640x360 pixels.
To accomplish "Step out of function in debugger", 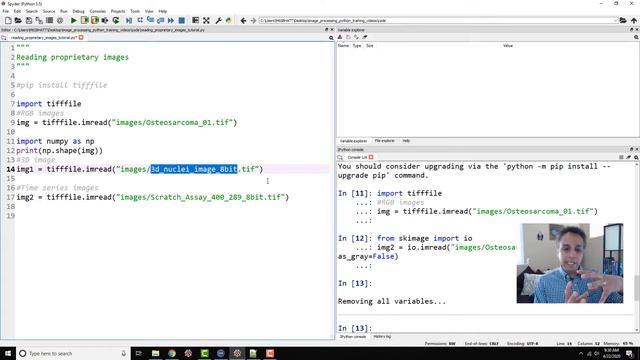I will 160,20.
